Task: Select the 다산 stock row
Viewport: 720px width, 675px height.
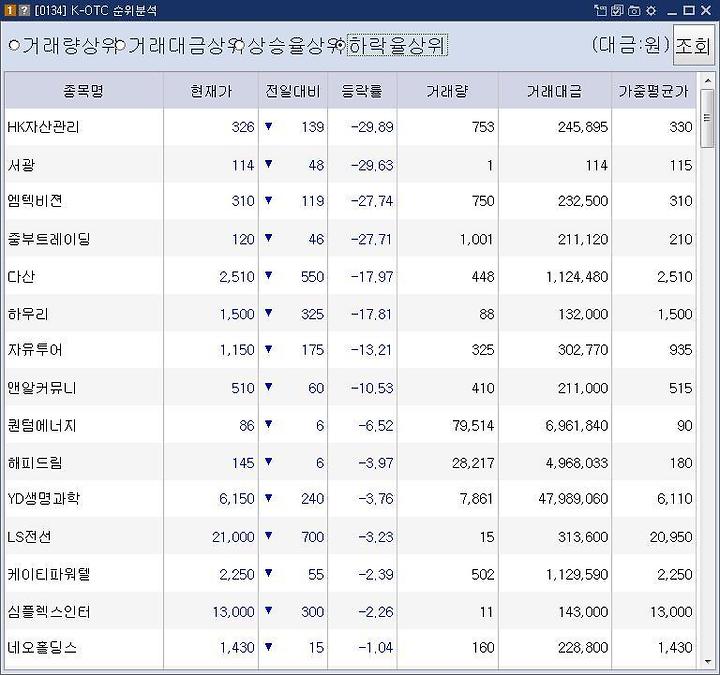Action: tap(350, 277)
